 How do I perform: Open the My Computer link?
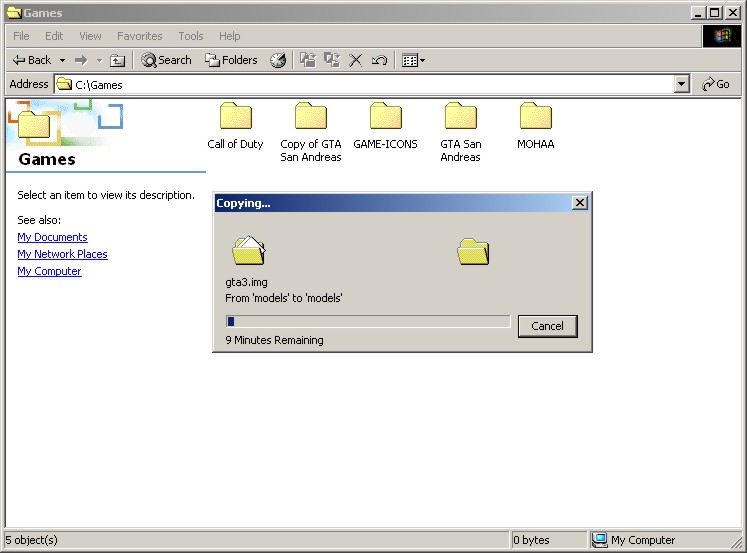click(x=49, y=271)
